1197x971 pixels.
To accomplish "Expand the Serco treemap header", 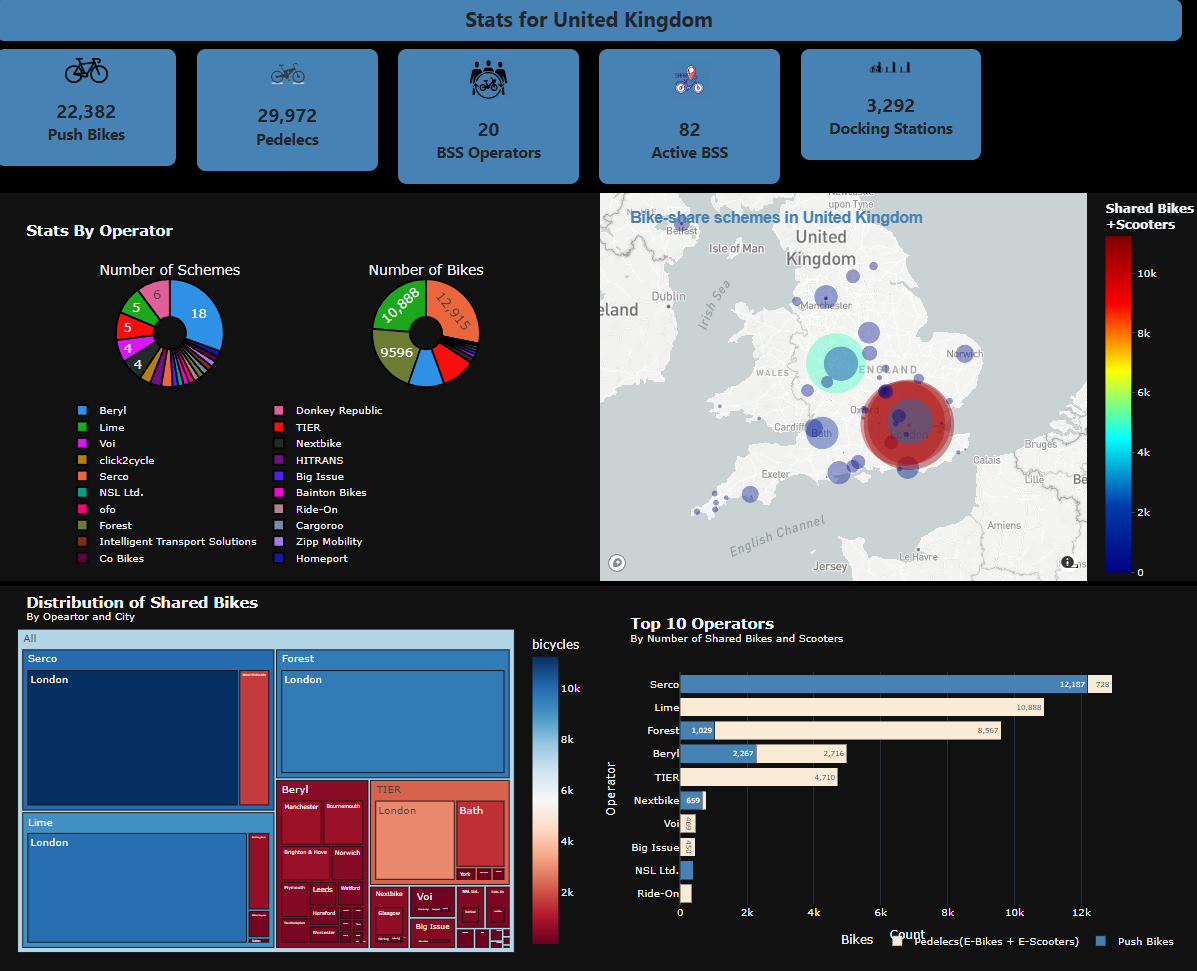I will (148, 659).
